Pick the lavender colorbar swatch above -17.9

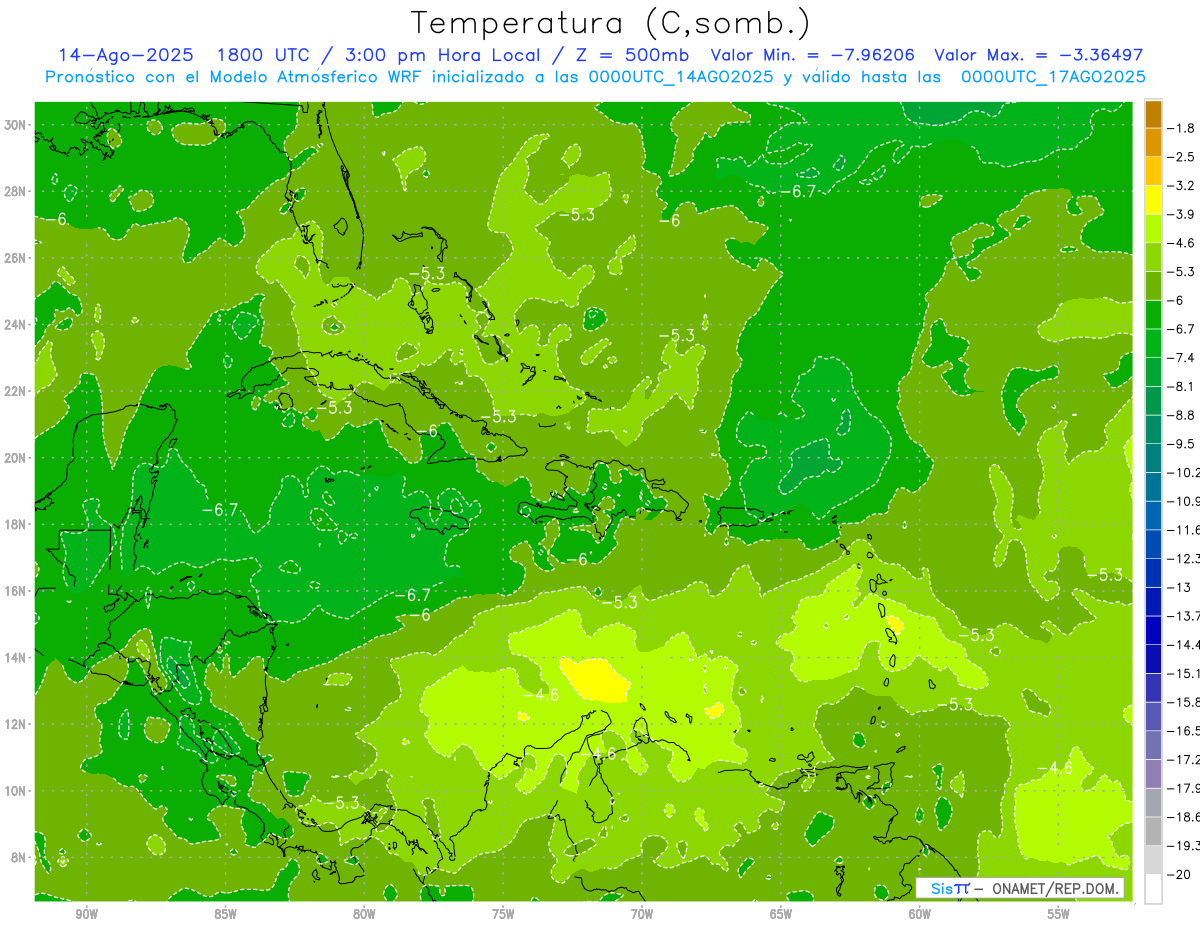(1153, 774)
